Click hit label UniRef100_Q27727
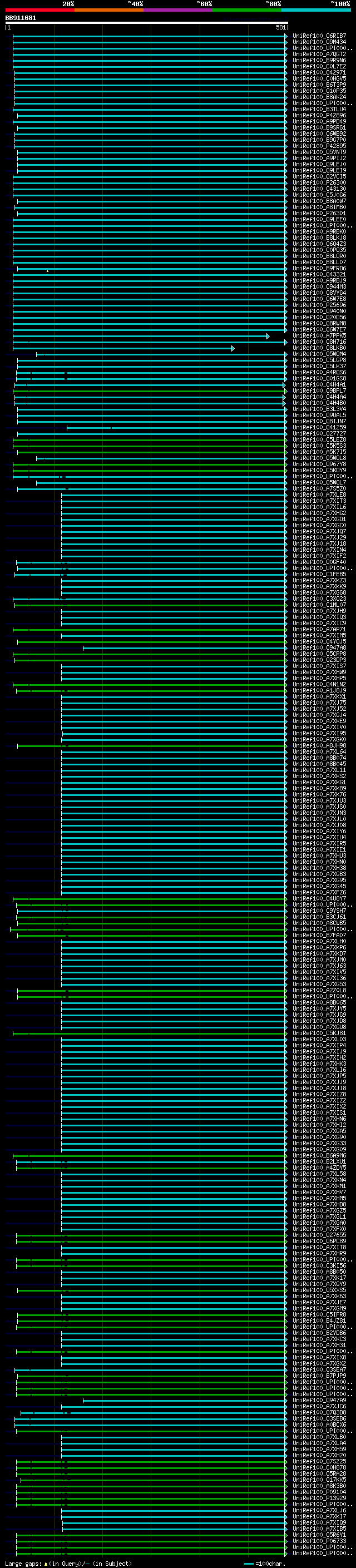Screen dimensions: 356x1568 pyautogui.click(x=319, y=434)
